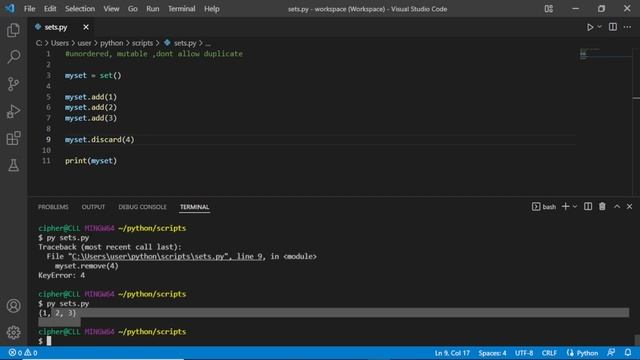Open the Terminal menu
The height and width of the screenshot is (360, 640).
click(182, 9)
